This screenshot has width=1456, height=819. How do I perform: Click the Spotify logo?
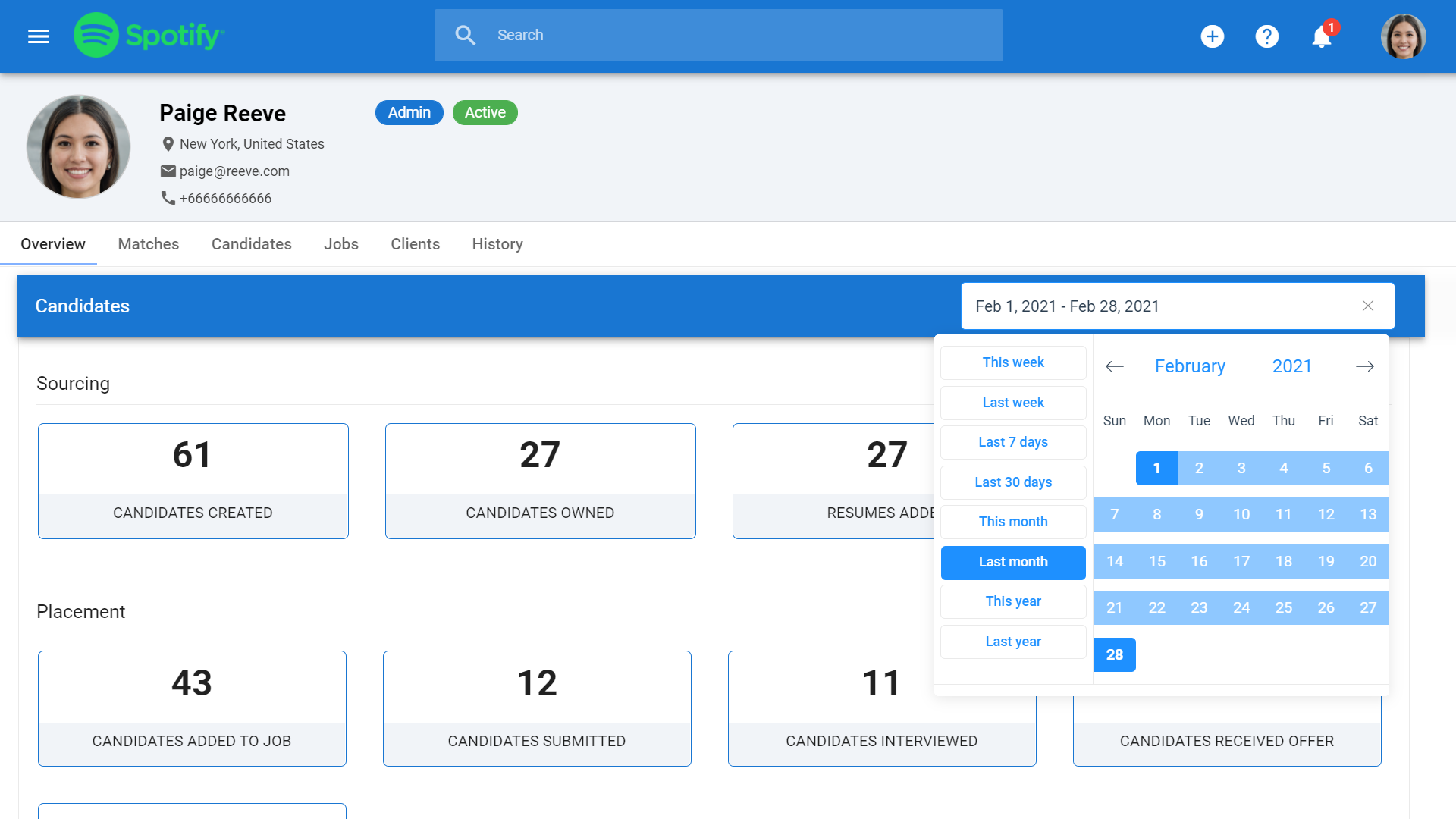click(x=149, y=36)
